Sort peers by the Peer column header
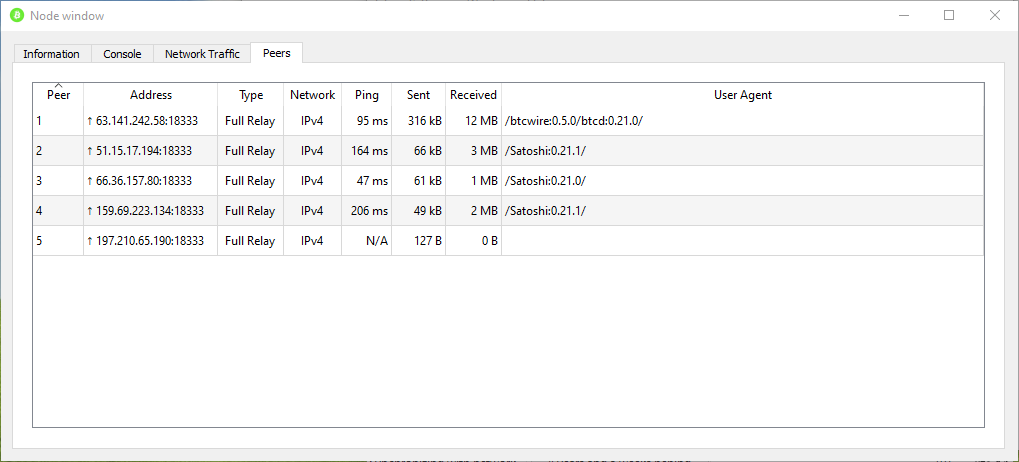 pos(58,95)
